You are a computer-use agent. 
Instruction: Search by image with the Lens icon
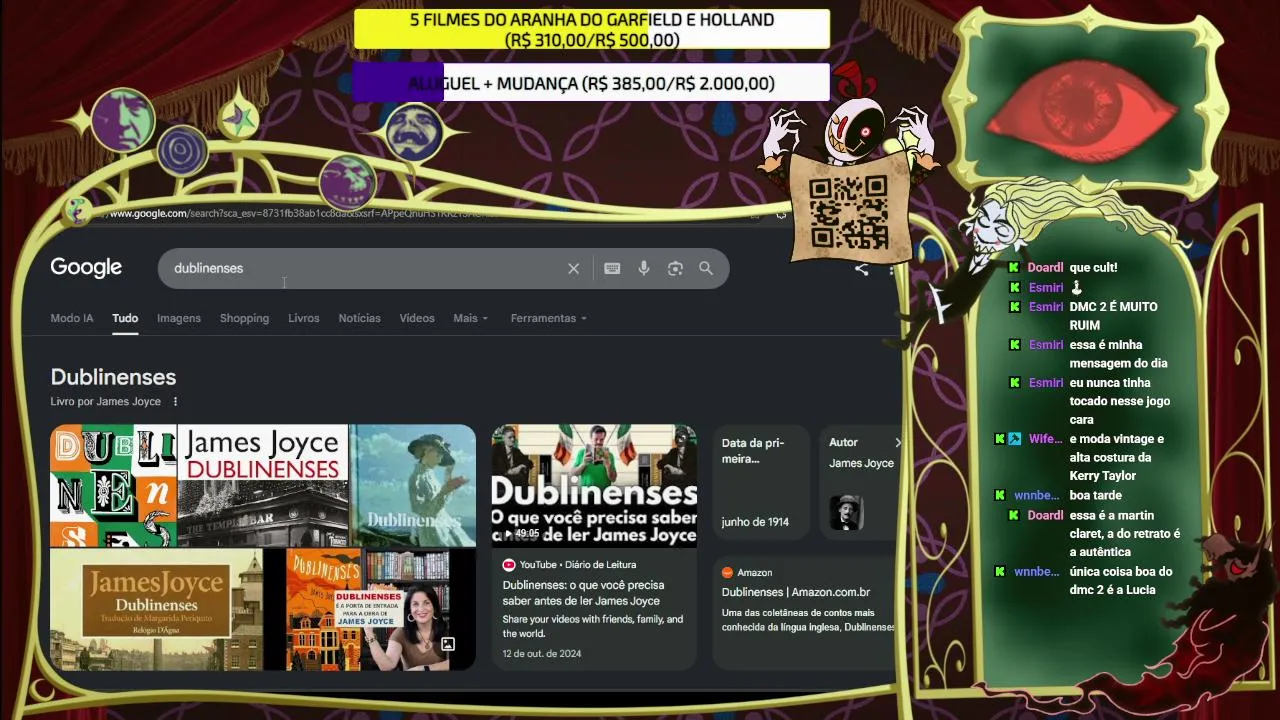(x=675, y=268)
